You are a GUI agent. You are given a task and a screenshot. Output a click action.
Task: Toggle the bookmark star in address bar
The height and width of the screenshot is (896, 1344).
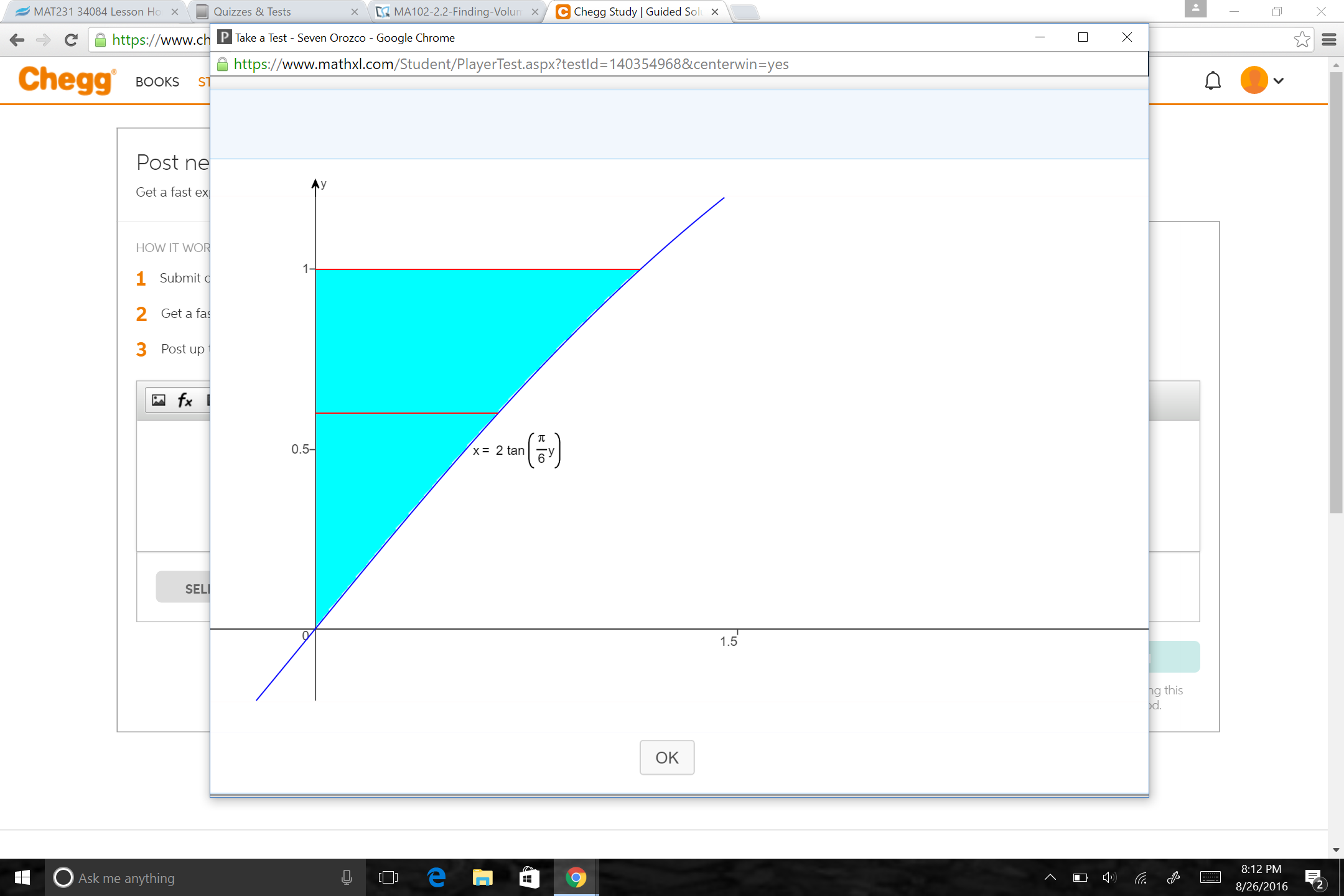(x=1302, y=39)
